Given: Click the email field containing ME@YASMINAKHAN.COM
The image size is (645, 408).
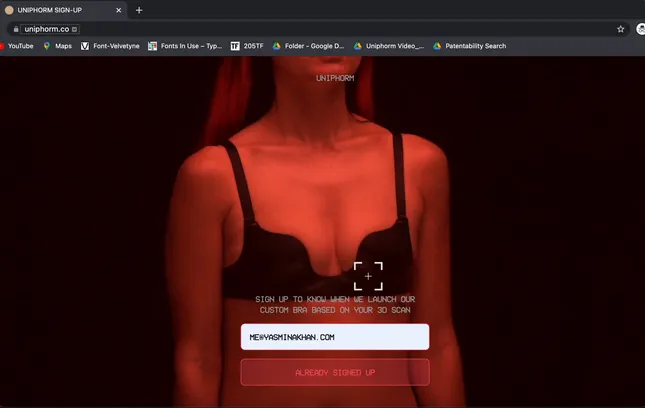Looking at the screenshot, I should point(335,337).
